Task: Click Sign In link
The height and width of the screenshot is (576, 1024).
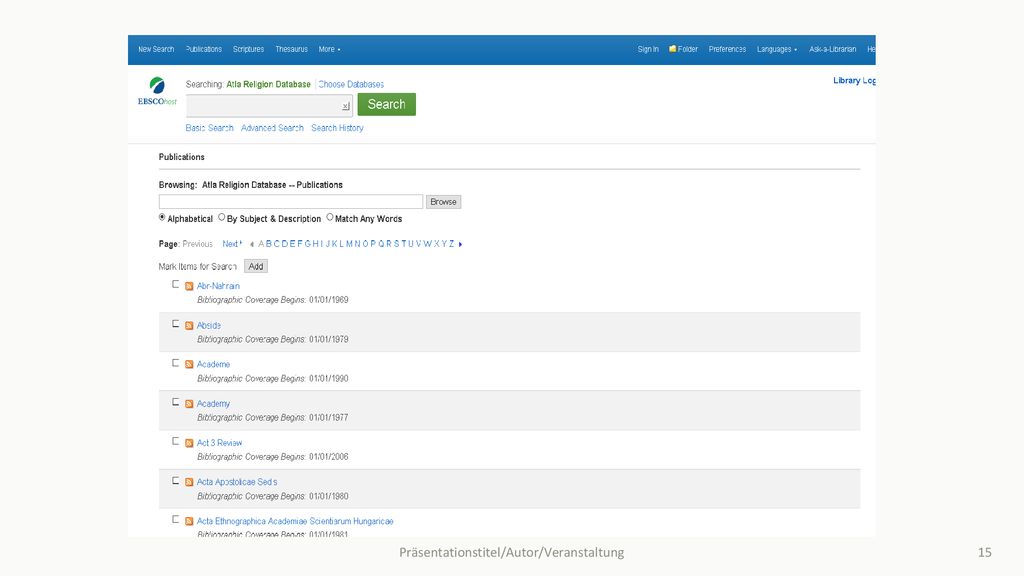Action: [648, 49]
